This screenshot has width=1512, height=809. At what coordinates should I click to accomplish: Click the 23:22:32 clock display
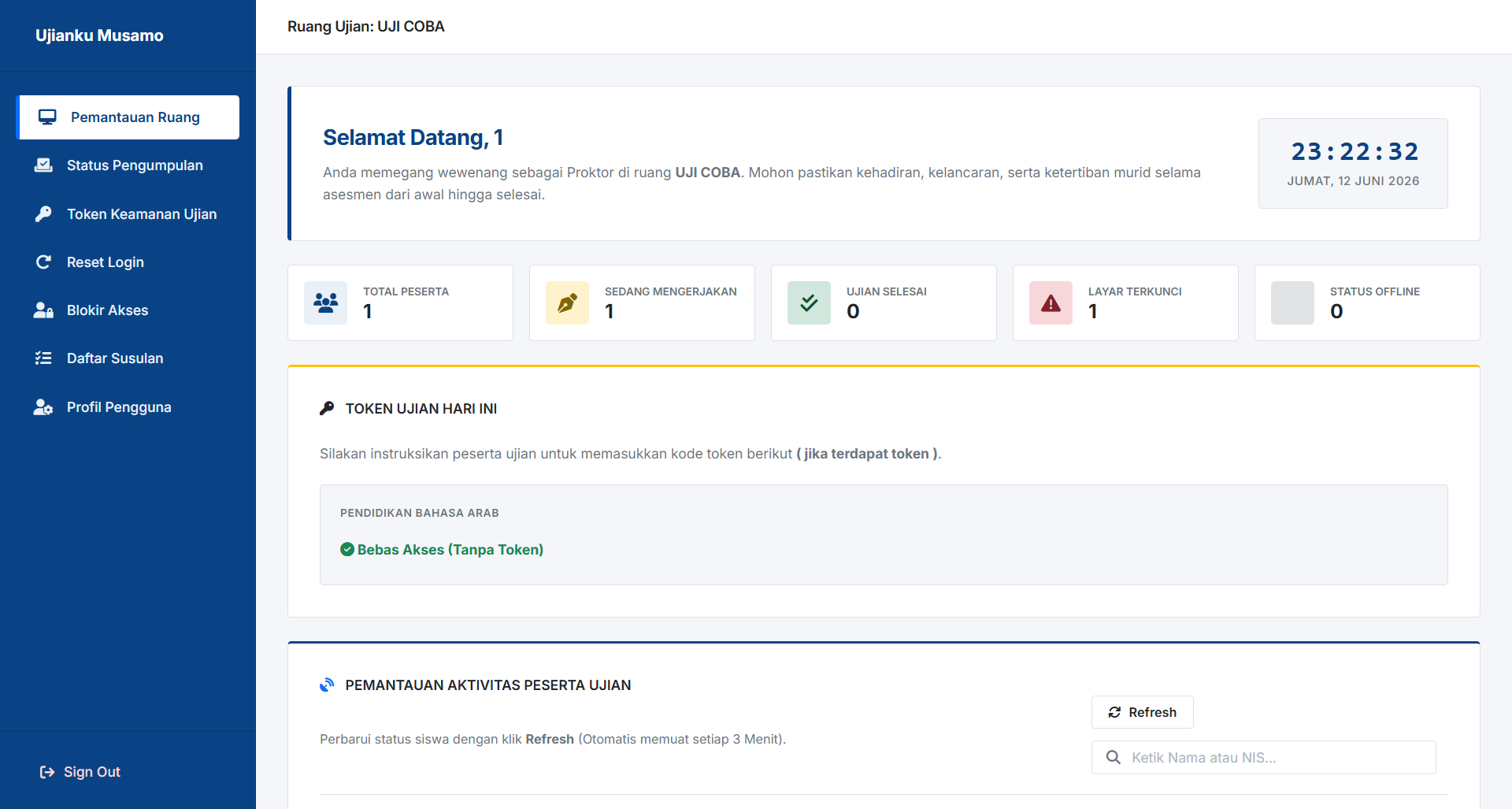pyautogui.click(x=1354, y=151)
